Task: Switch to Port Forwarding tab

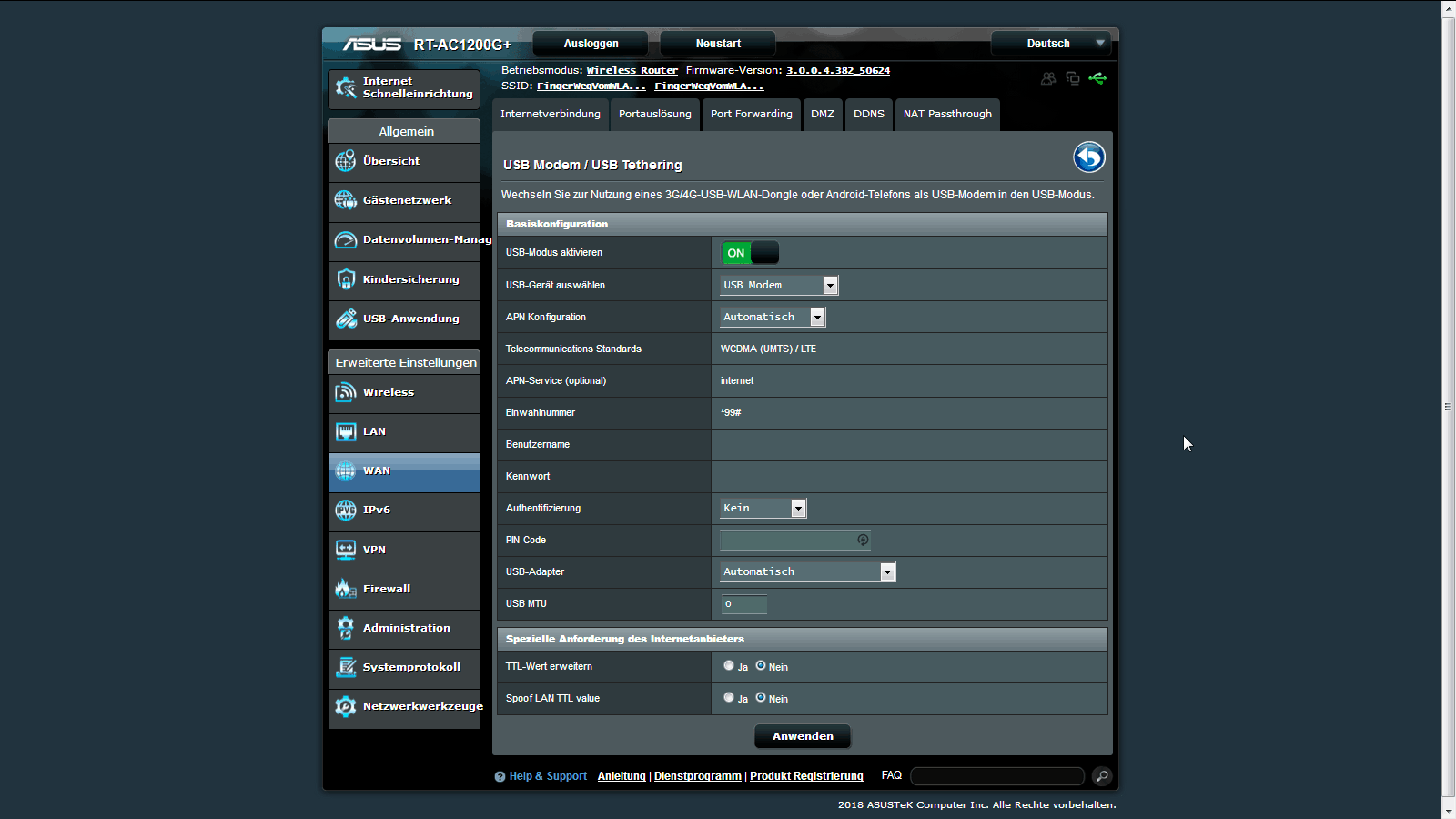Action: 752,115
